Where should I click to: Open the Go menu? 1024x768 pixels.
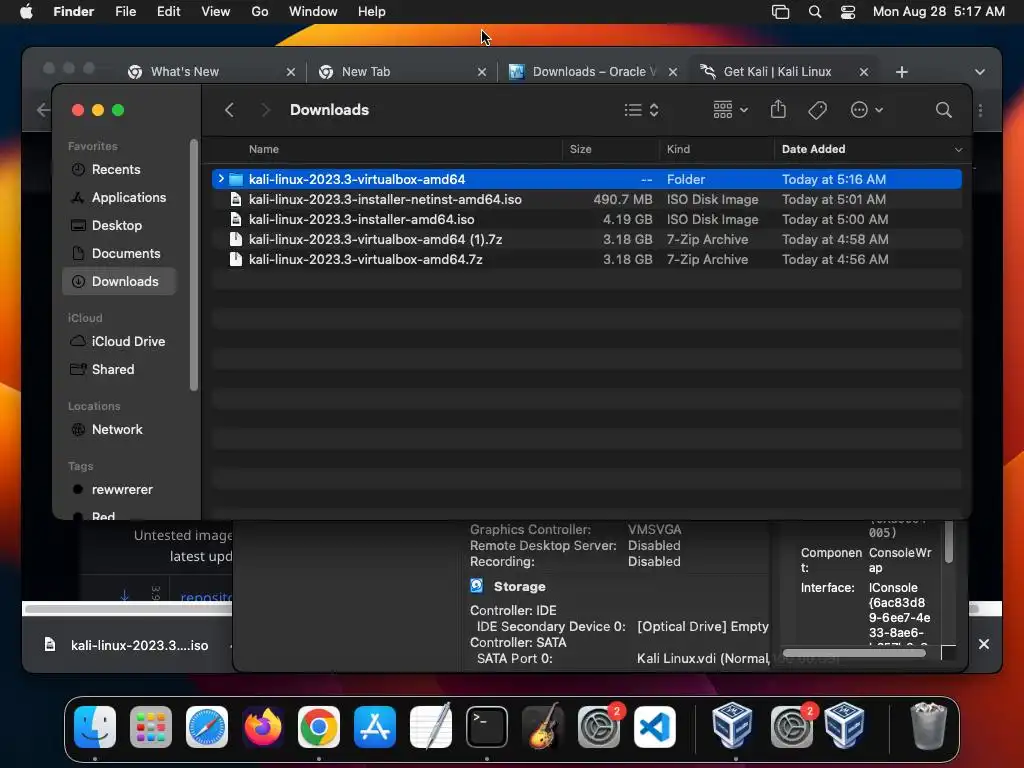260,12
